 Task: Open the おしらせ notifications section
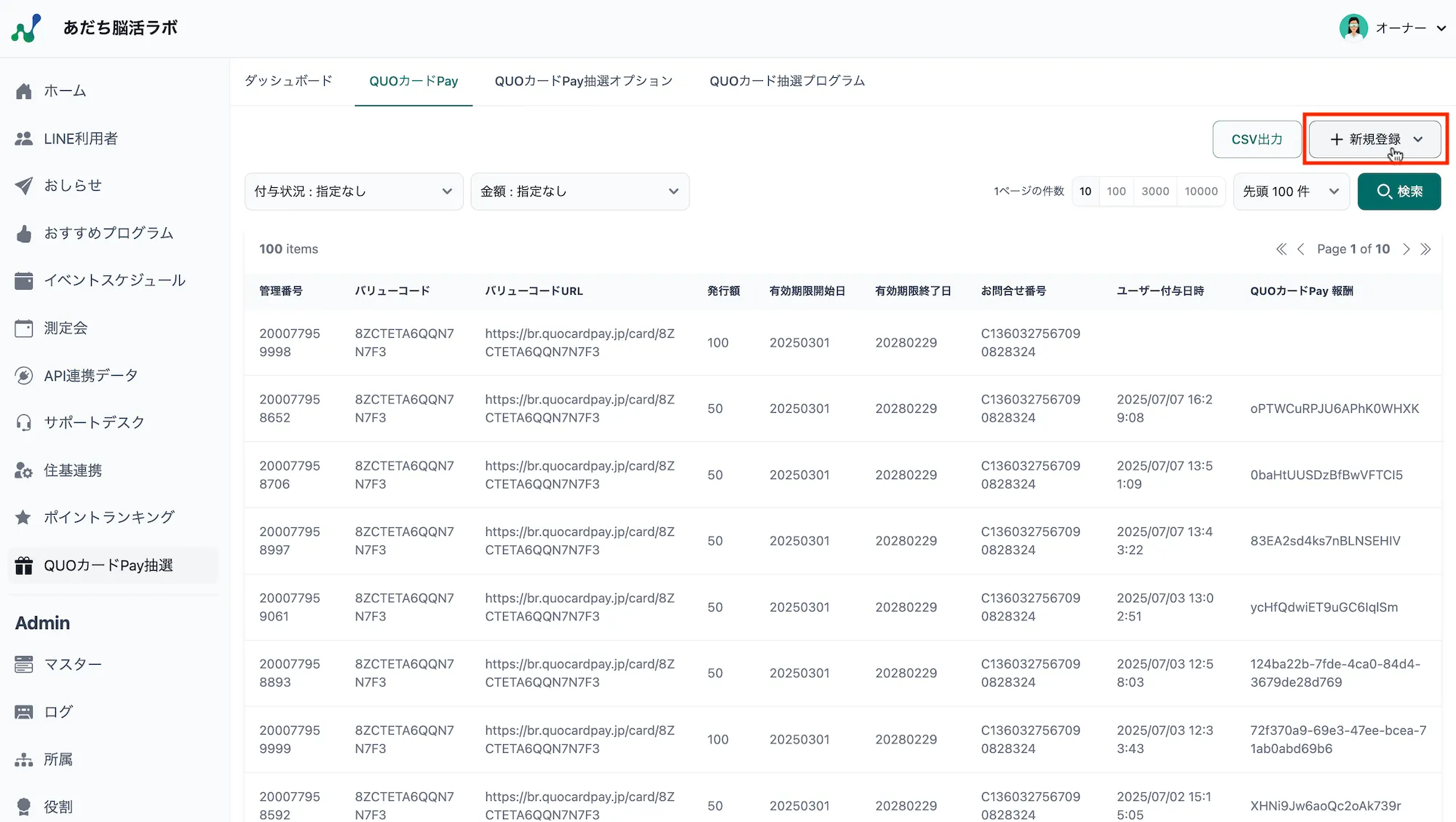coord(73,186)
